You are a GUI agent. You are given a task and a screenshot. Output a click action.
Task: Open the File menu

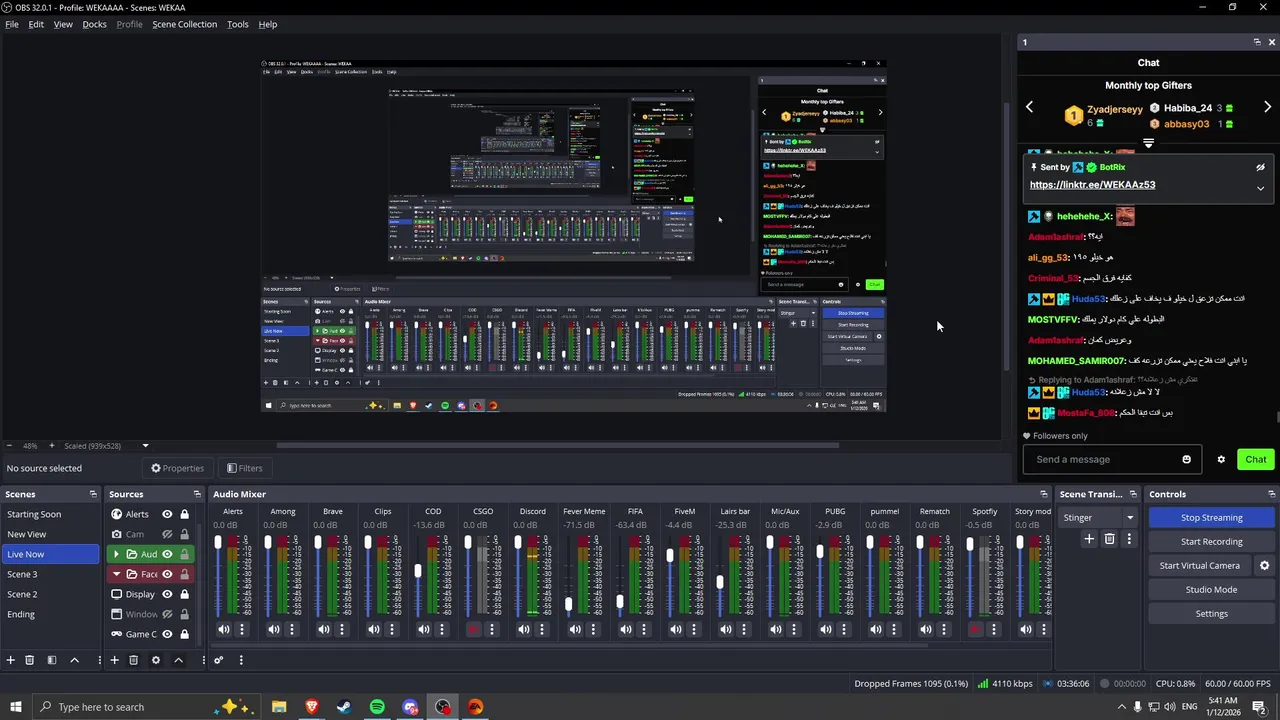12,24
